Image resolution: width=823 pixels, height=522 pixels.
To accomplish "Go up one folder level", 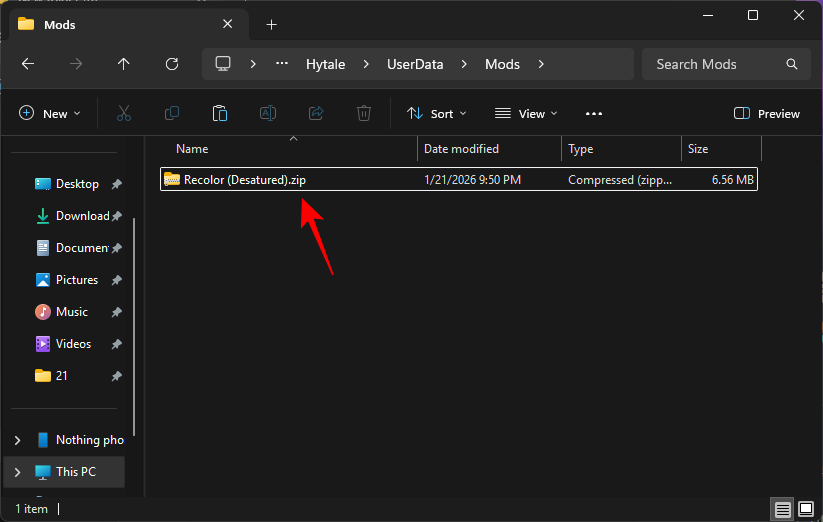I will click(124, 64).
